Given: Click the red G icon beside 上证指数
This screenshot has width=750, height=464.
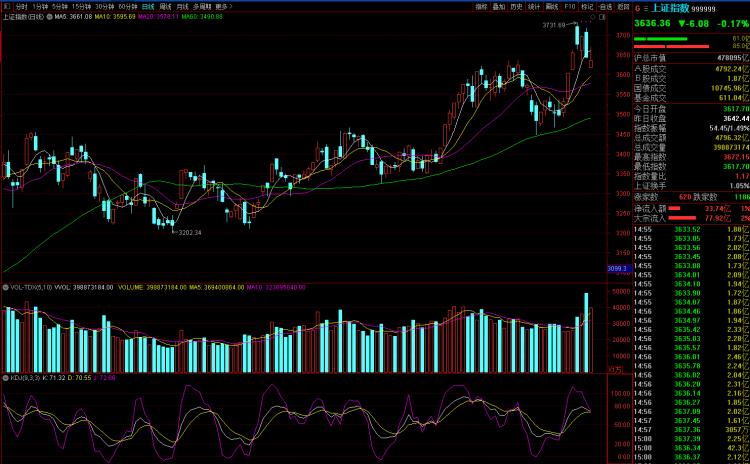Looking at the screenshot, I should pos(638,9).
